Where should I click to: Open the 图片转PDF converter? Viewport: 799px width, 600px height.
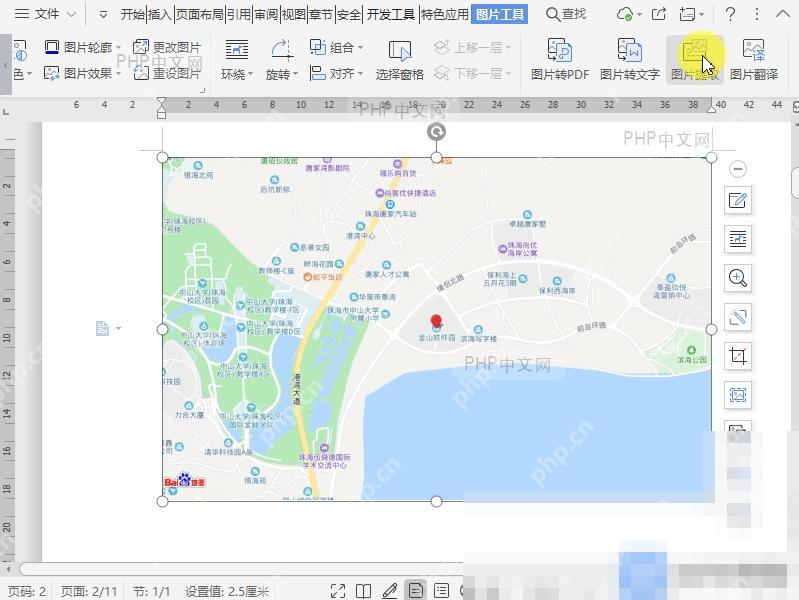click(x=560, y=59)
